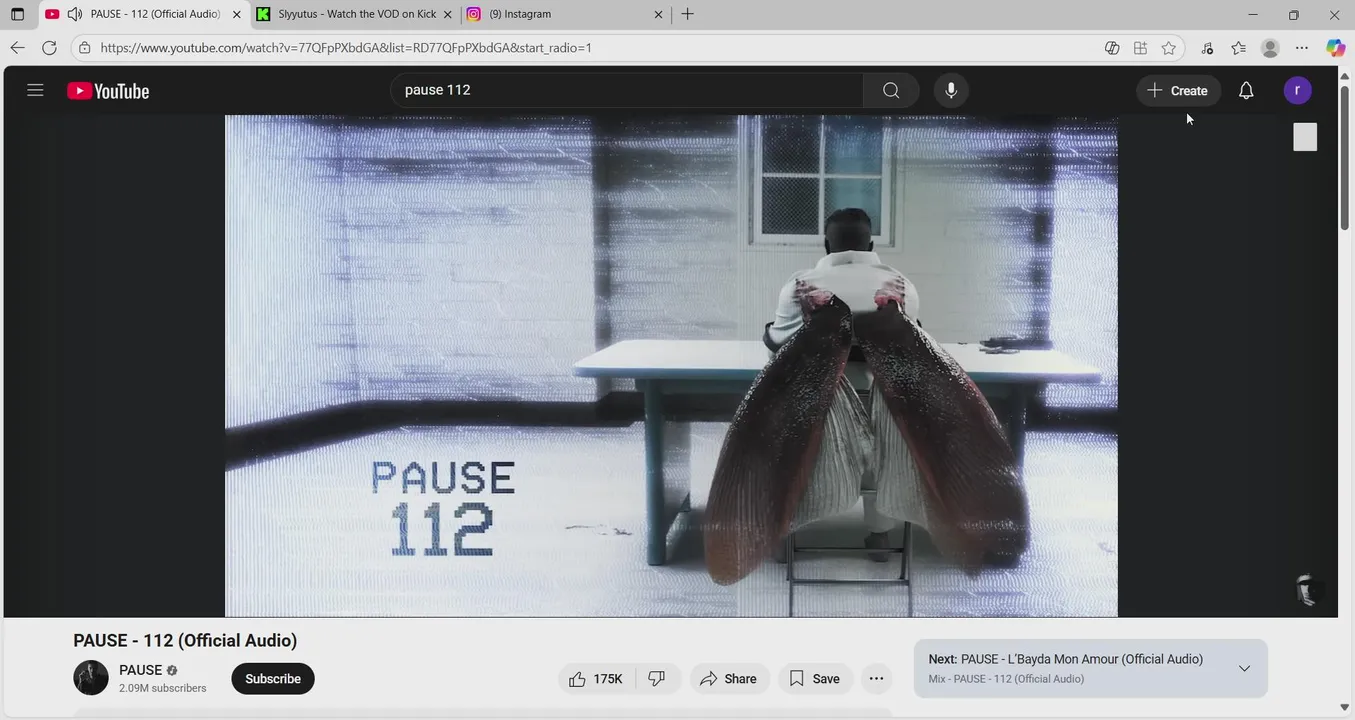Click the video title 'PAUSE - 112 (Official Audio)'
The width and height of the screenshot is (1355, 720).
click(x=185, y=641)
